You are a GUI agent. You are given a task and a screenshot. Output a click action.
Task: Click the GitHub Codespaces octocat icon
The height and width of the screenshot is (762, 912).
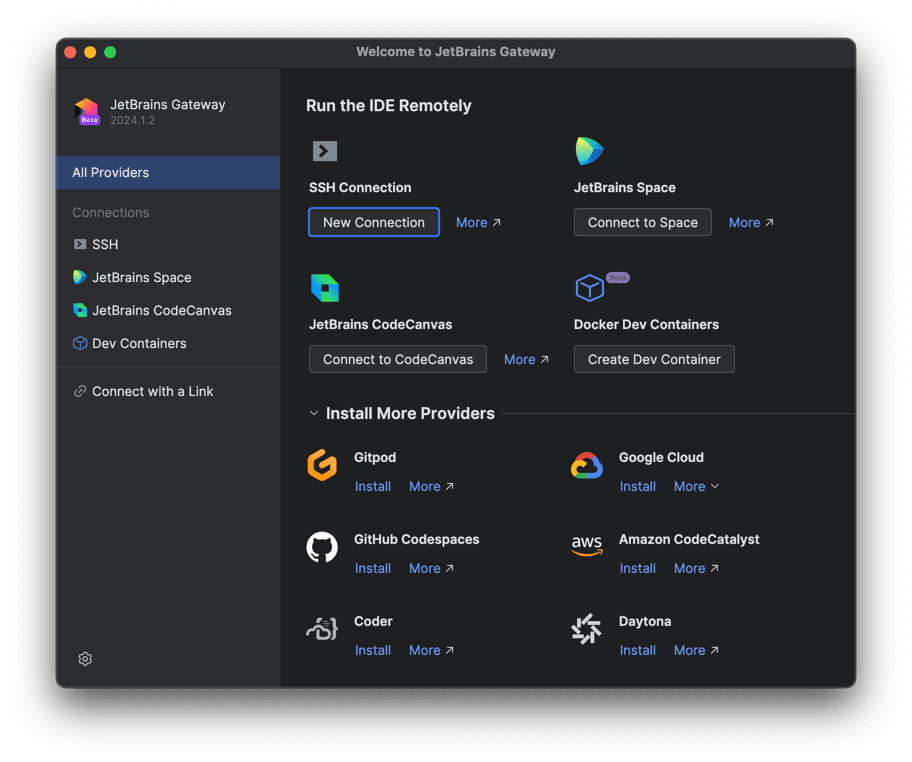[x=322, y=547]
